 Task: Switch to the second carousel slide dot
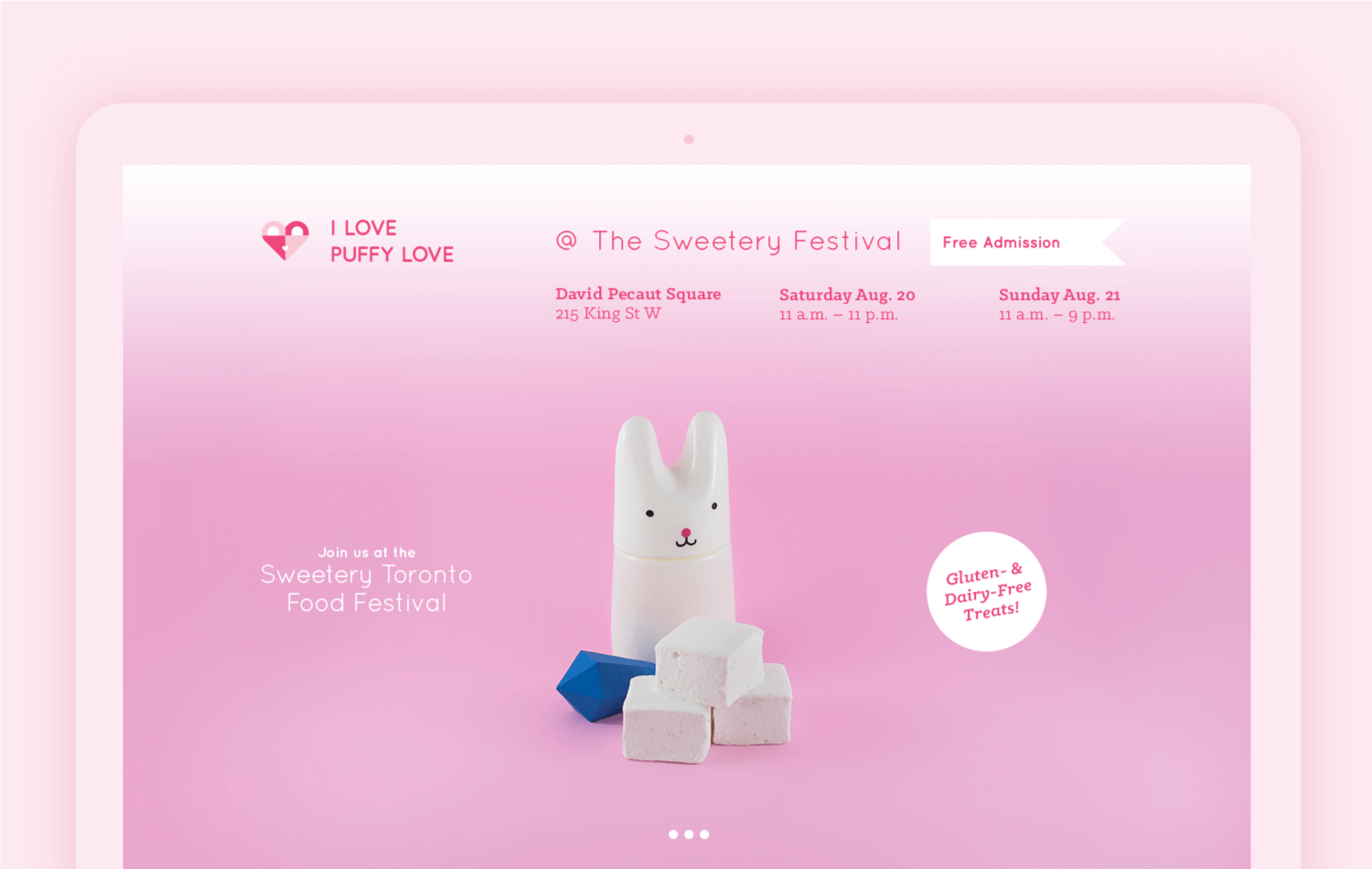point(689,834)
